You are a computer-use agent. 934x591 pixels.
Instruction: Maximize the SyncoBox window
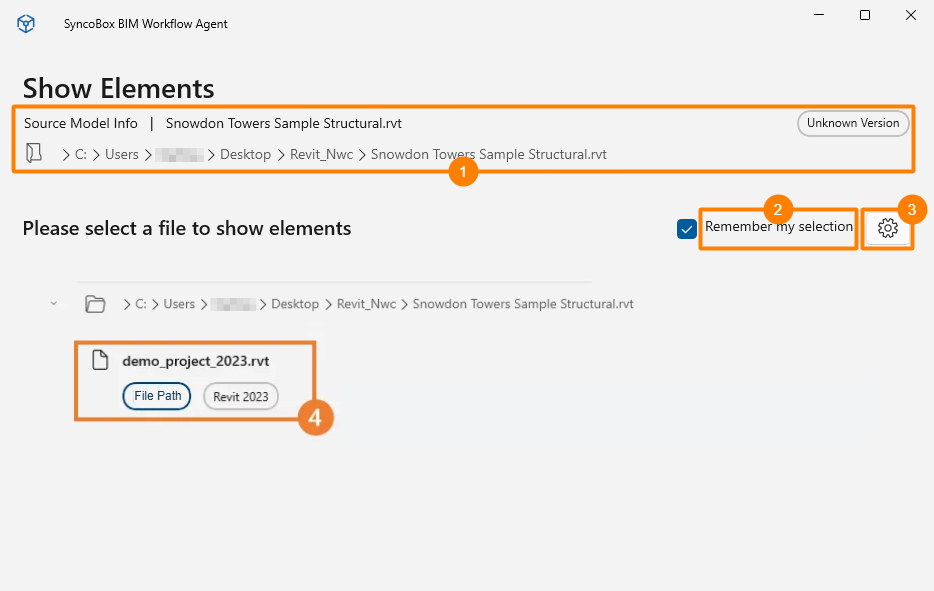(865, 15)
